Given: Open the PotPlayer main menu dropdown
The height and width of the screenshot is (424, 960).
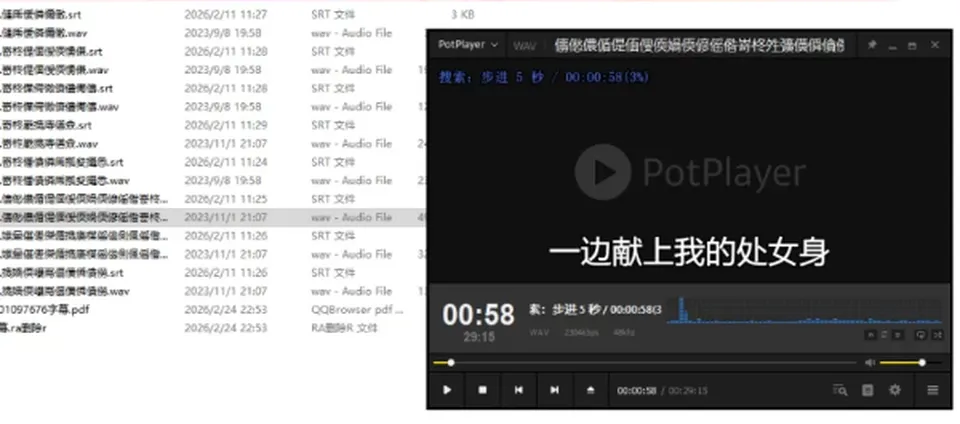Looking at the screenshot, I should point(468,45).
